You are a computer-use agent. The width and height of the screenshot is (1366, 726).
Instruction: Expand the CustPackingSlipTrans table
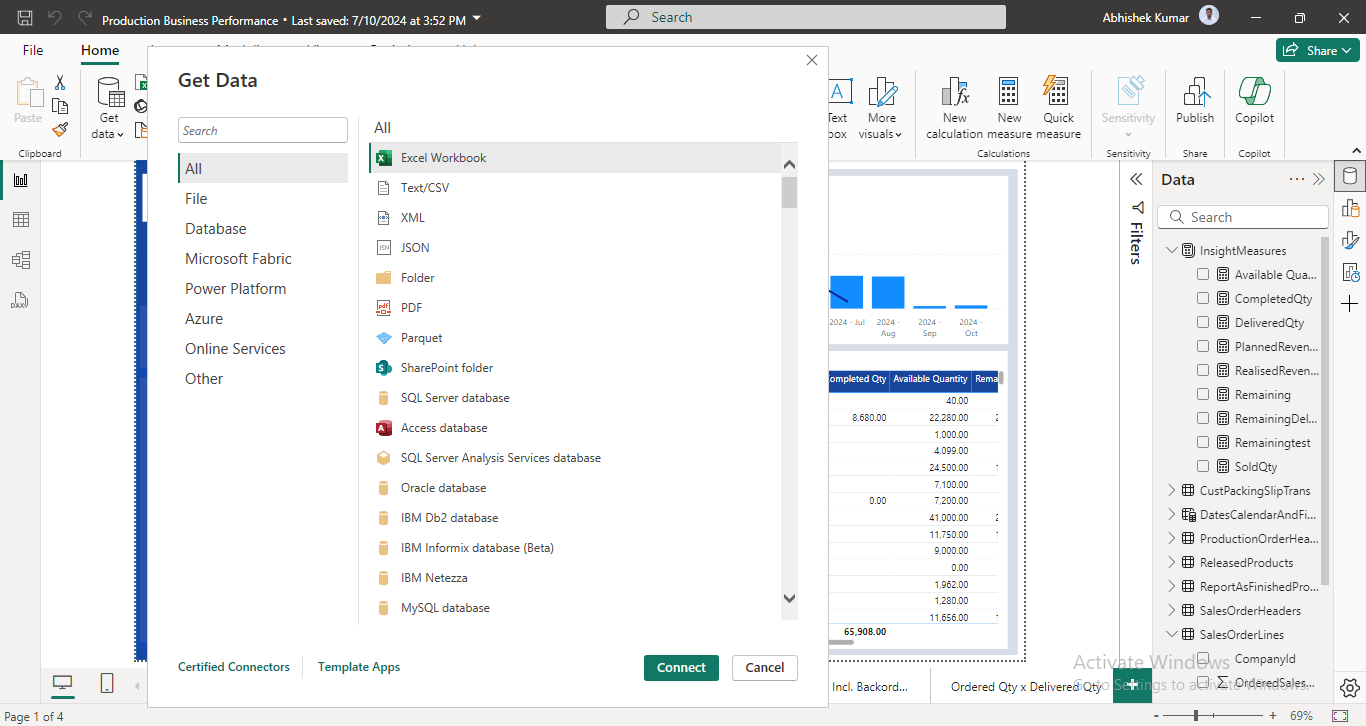point(1172,490)
